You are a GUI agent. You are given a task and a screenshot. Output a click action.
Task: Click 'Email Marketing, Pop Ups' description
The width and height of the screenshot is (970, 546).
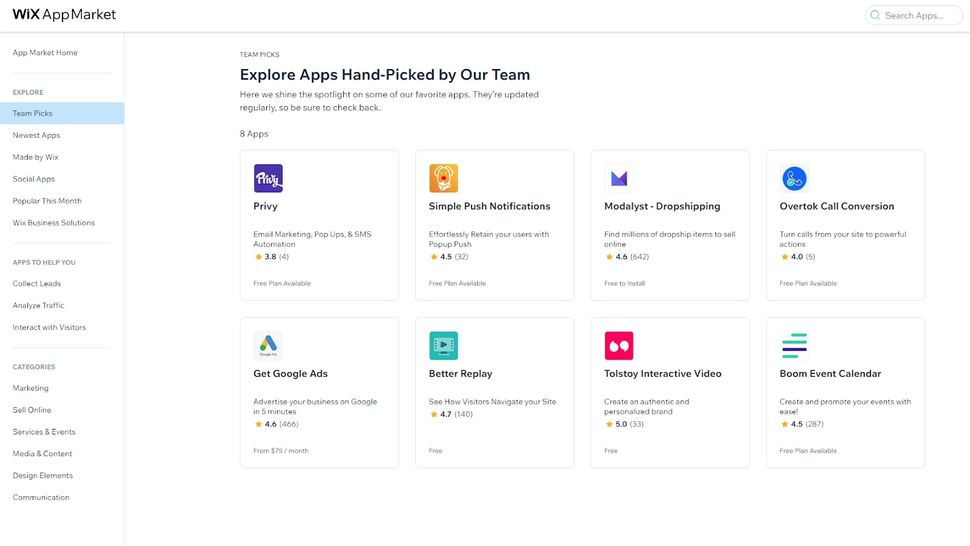[312, 239]
